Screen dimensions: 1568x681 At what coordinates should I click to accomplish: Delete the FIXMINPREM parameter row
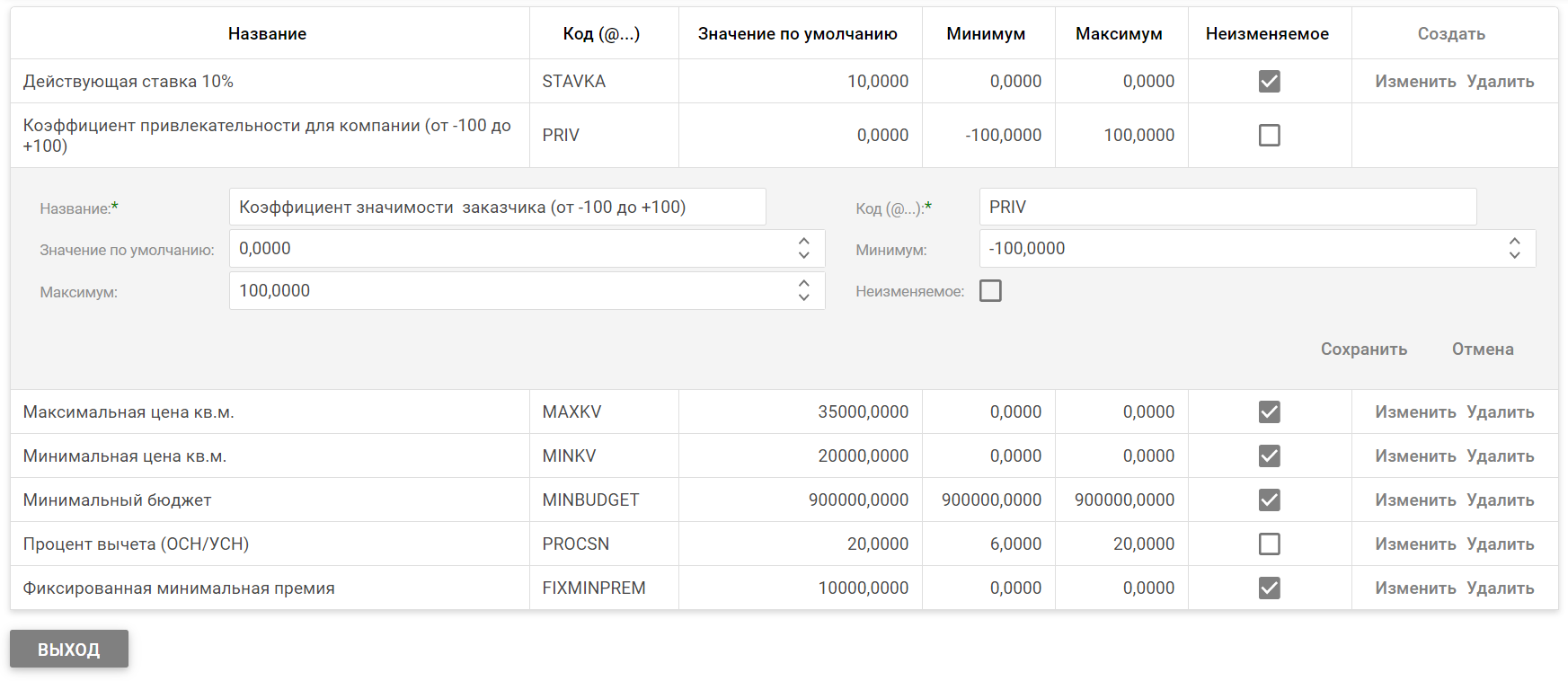(x=1500, y=588)
